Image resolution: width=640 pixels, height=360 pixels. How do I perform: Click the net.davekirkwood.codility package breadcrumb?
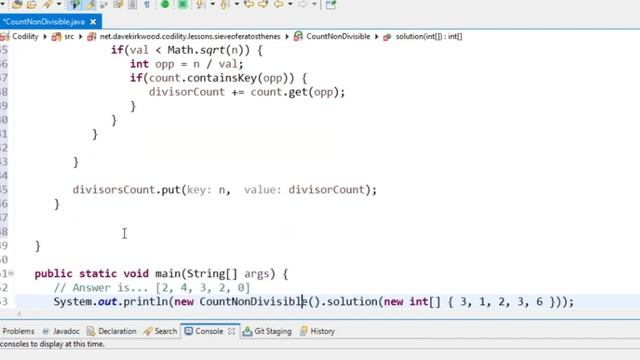pos(190,36)
